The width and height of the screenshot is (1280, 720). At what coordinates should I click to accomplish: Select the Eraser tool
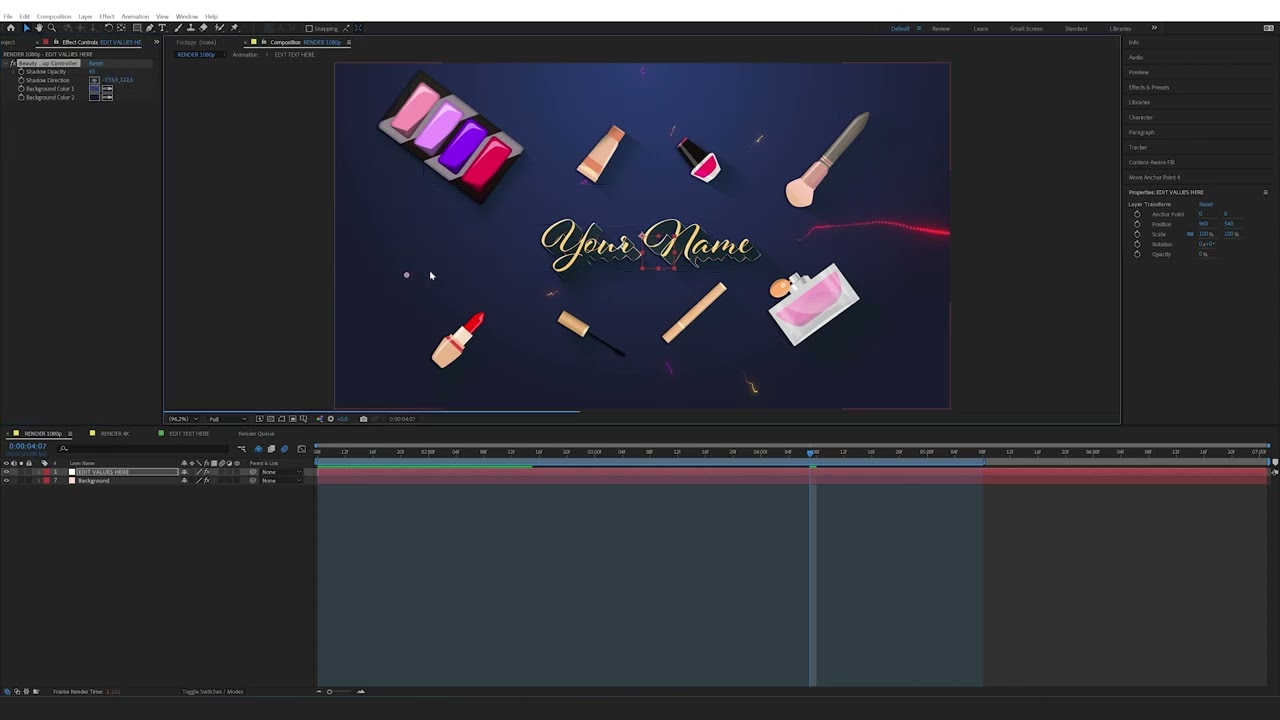coord(203,28)
